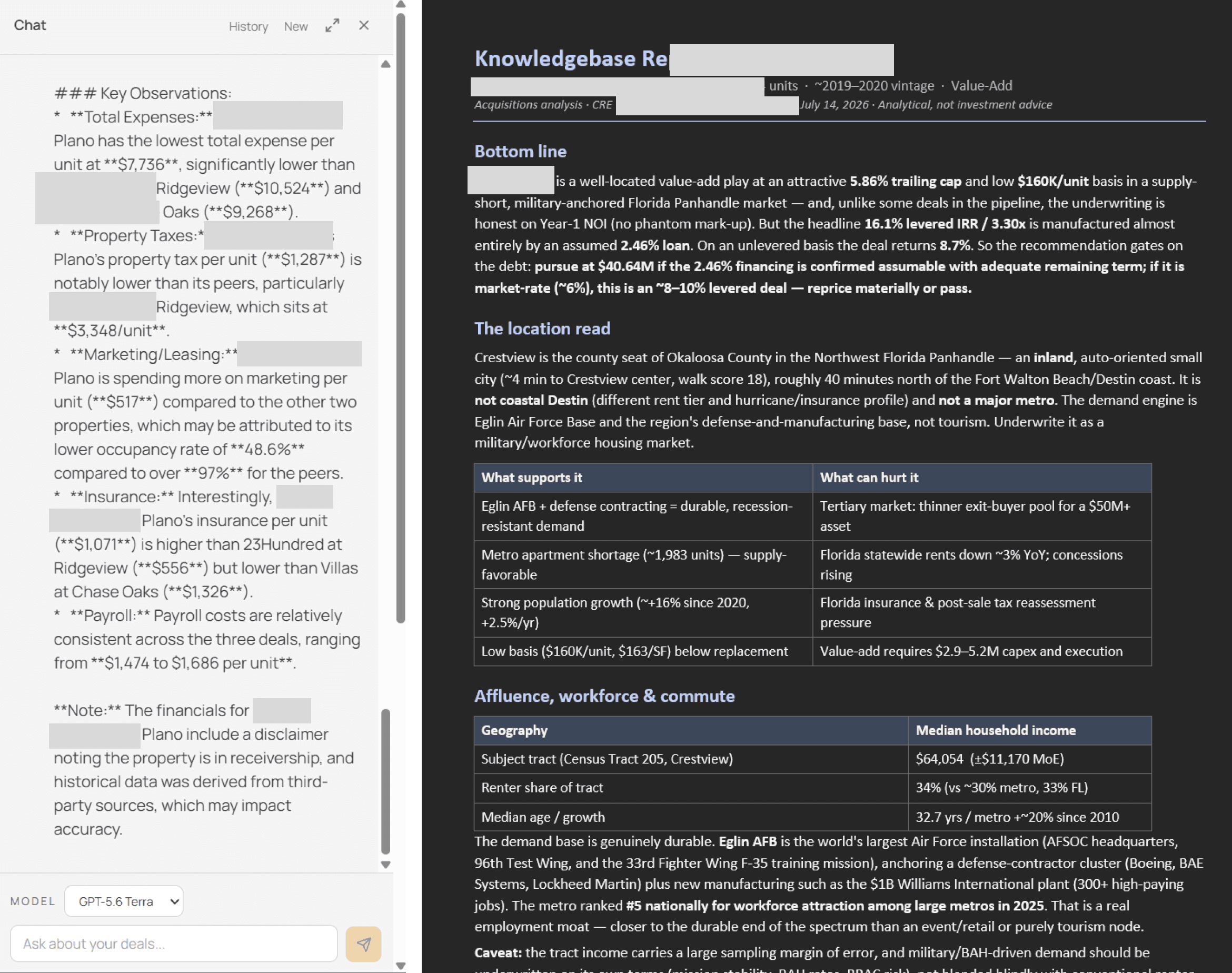
Task: Click '34% (vs ~30% metro, 33% FL)' cell
Action: (x=1030, y=787)
